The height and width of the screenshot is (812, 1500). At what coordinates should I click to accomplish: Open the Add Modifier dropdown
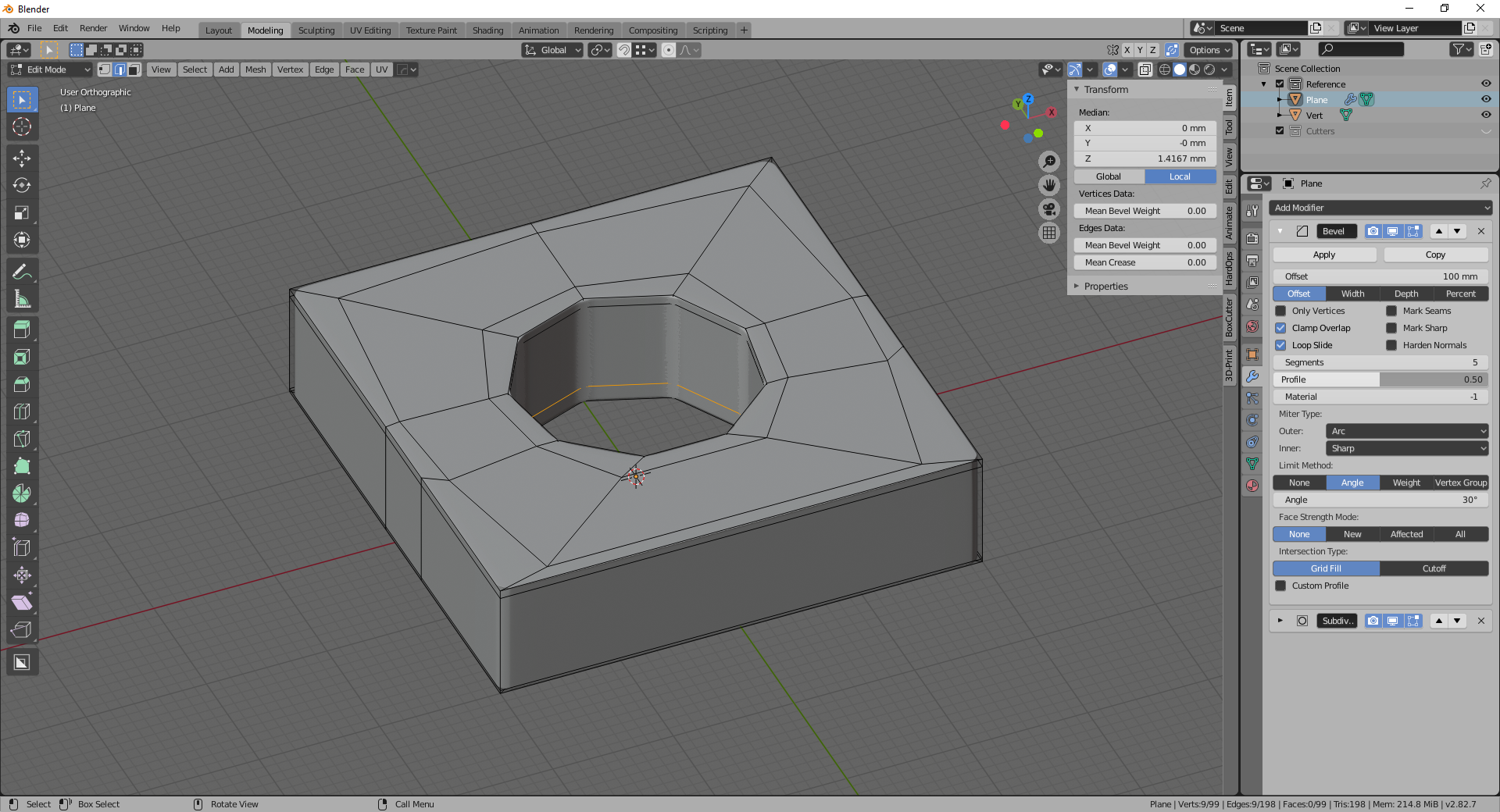pos(1380,208)
